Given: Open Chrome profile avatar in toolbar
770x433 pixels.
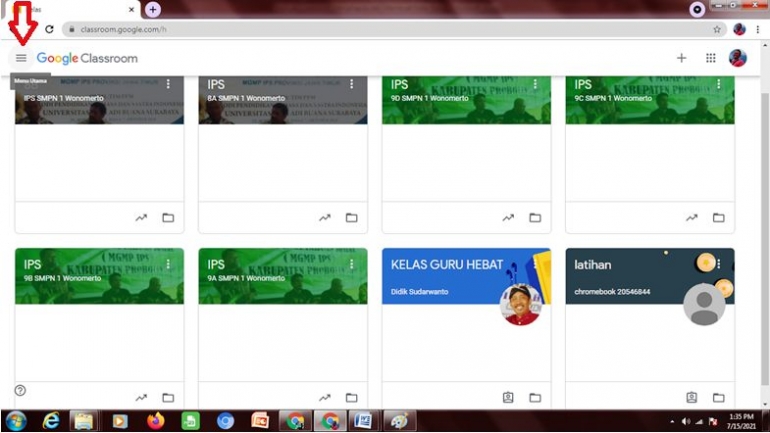Looking at the screenshot, I should (x=739, y=29).
